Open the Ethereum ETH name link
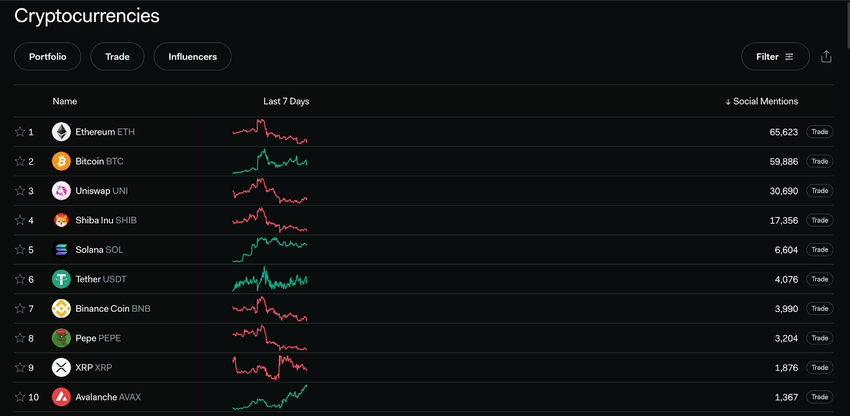Screen dimensions: 850x416 tap(105, 132)
